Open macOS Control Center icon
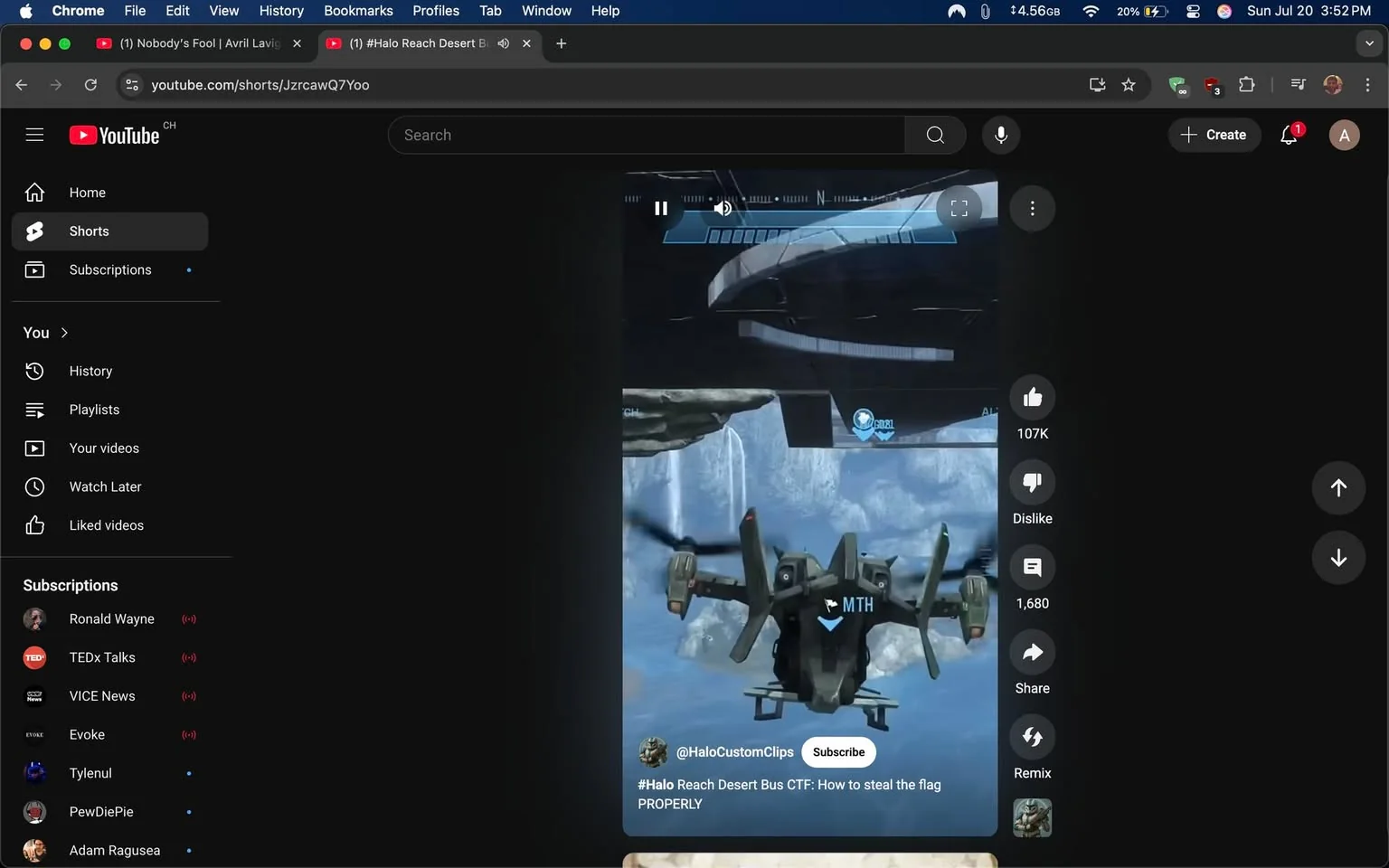 [1193, 11]
